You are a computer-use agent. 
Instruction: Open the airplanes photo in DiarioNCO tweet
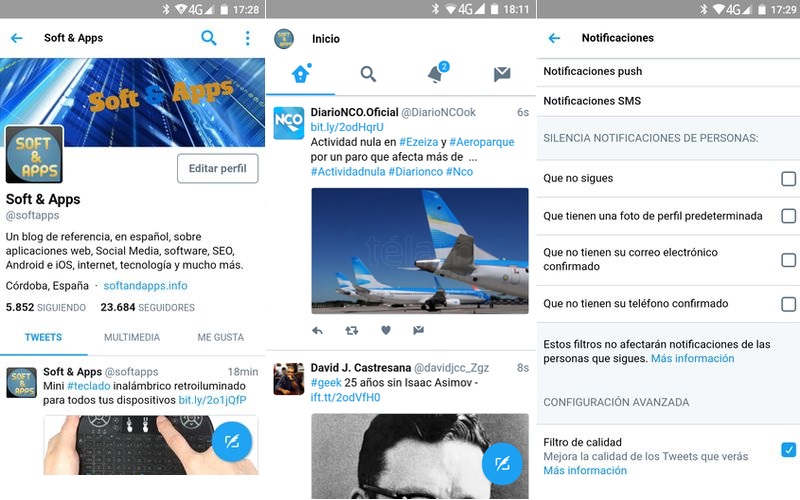[x=420, y=251]
